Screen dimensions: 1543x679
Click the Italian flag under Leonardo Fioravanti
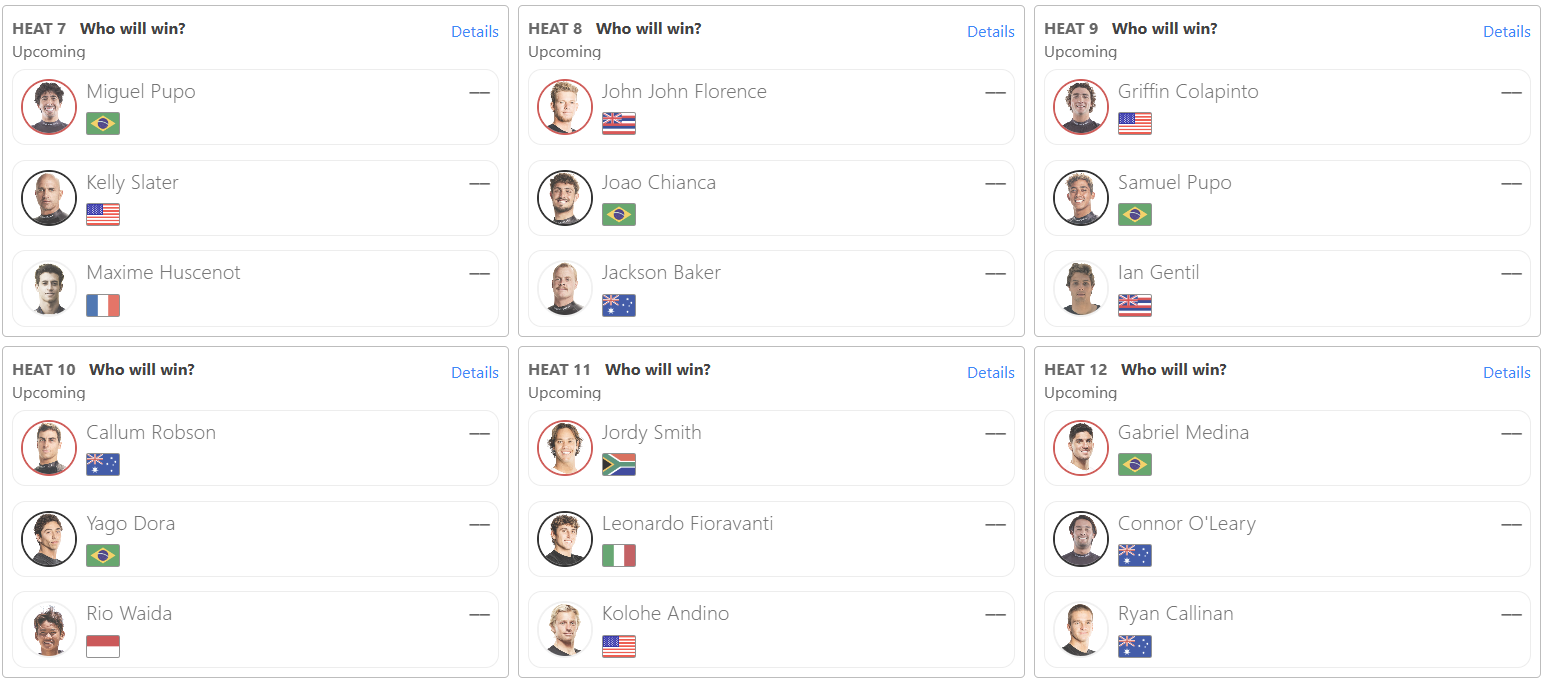[619, 555]
